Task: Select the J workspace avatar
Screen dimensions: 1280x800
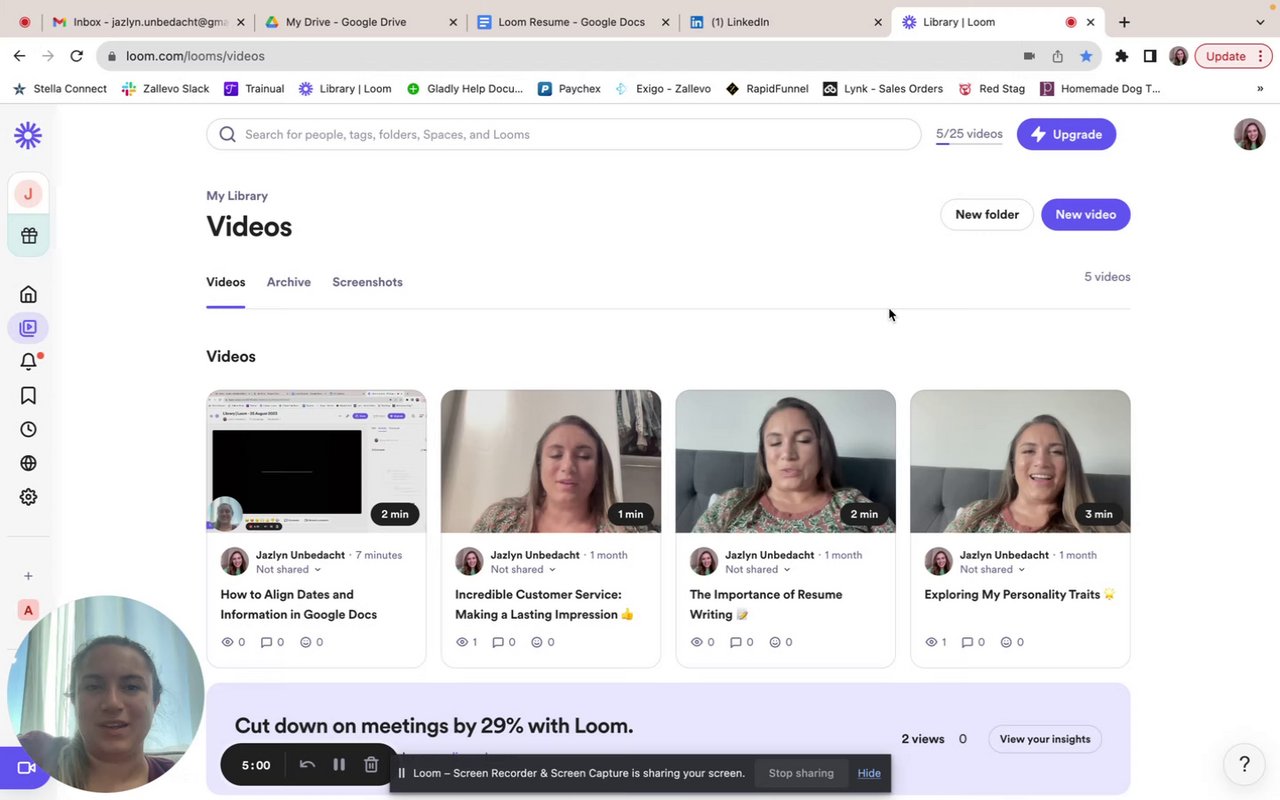Action: (x=28, y=194)
